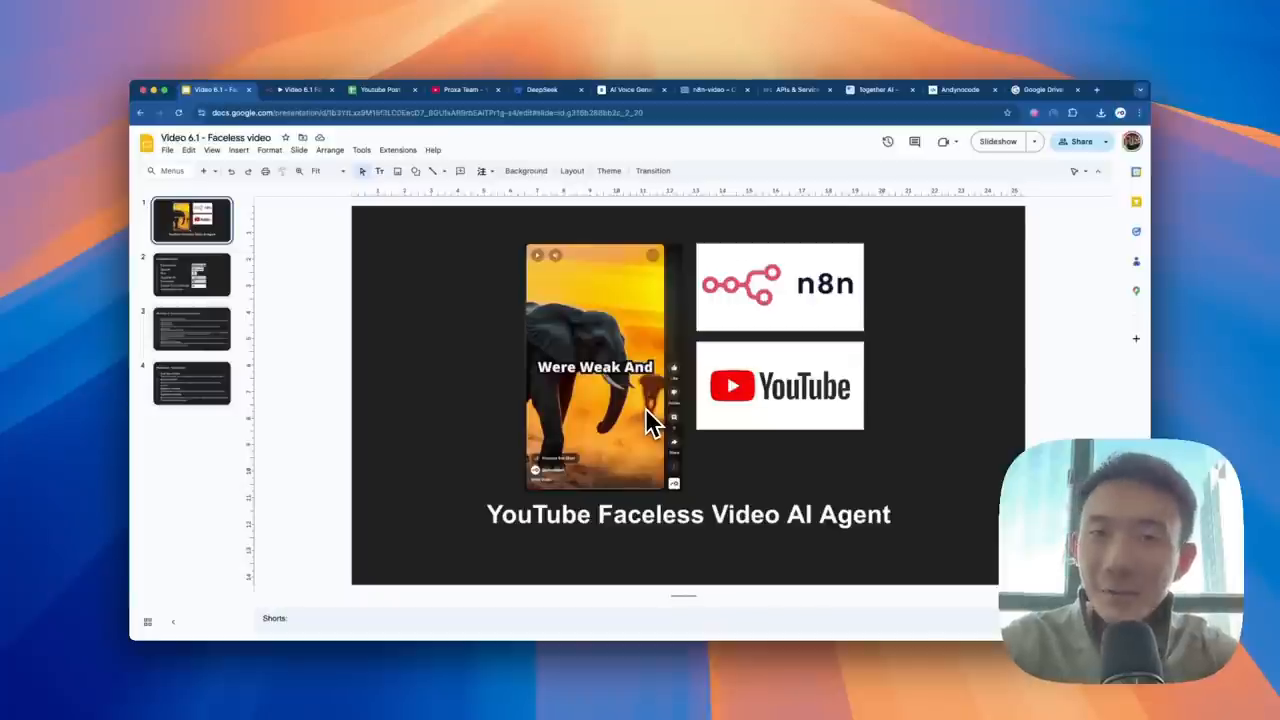
Task: Select slide 3 thumbnail in filmstrip
Action: click(192, 329)
